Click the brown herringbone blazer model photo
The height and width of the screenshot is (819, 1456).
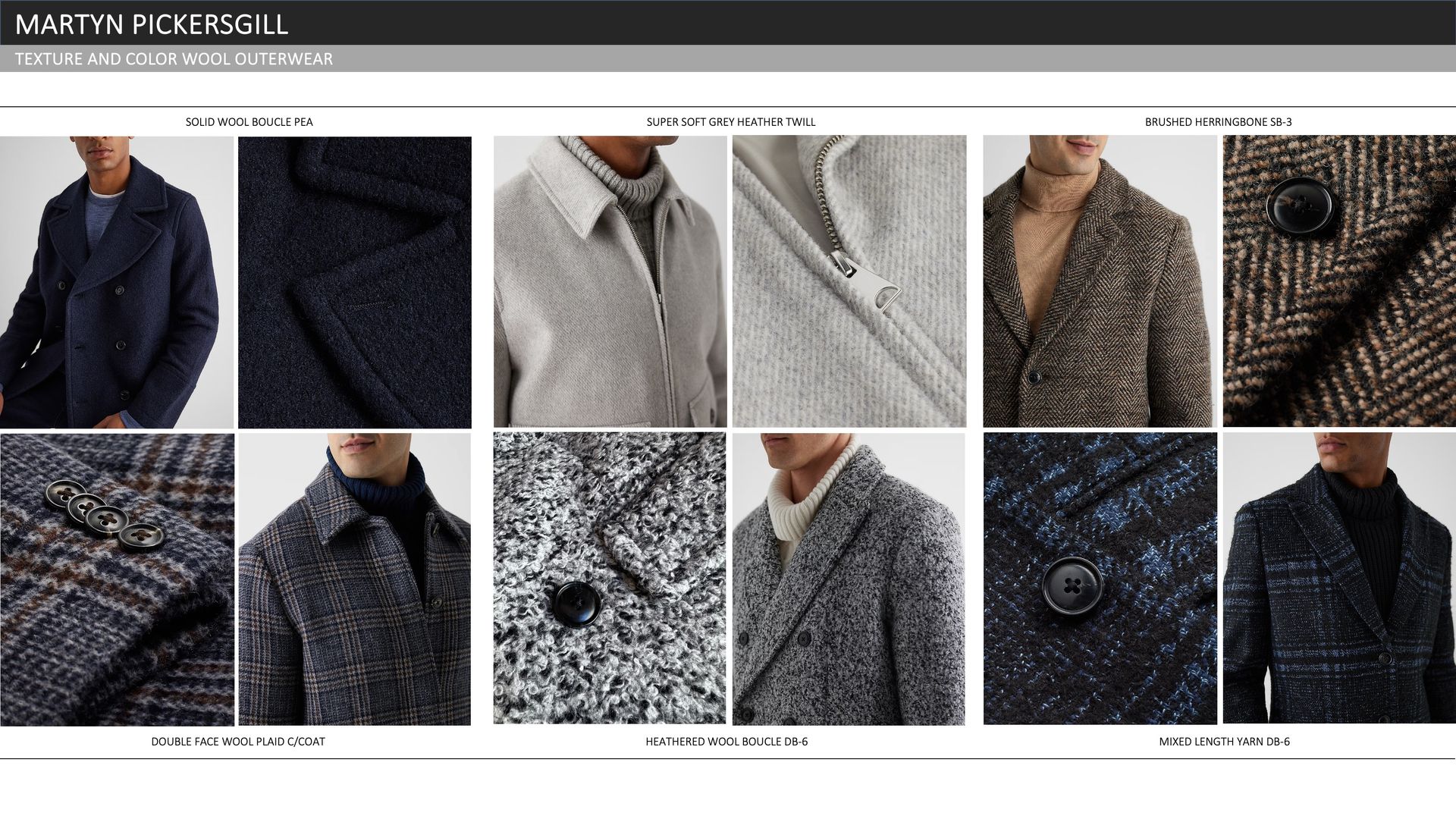coord(1100,281)
